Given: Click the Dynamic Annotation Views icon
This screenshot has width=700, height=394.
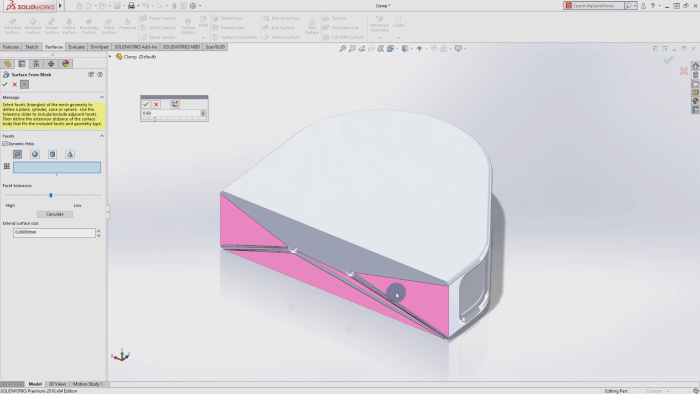Looking at the screenshot, I should (x=380, y=49).
